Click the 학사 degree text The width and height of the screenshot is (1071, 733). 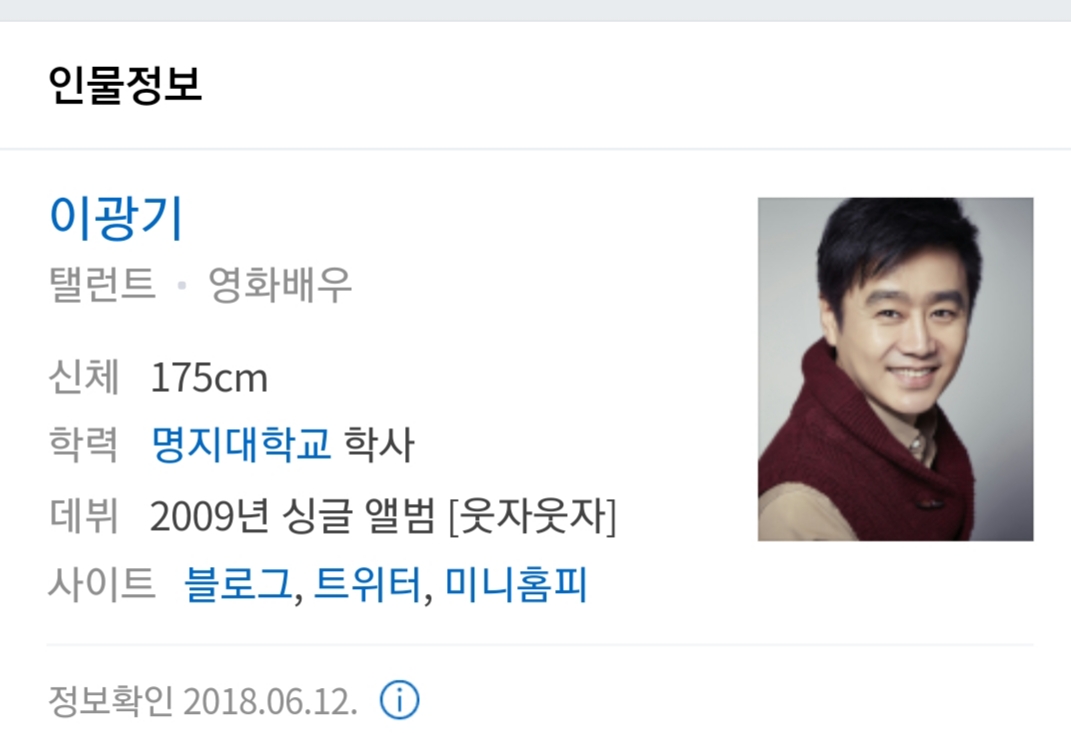(379, 444)
